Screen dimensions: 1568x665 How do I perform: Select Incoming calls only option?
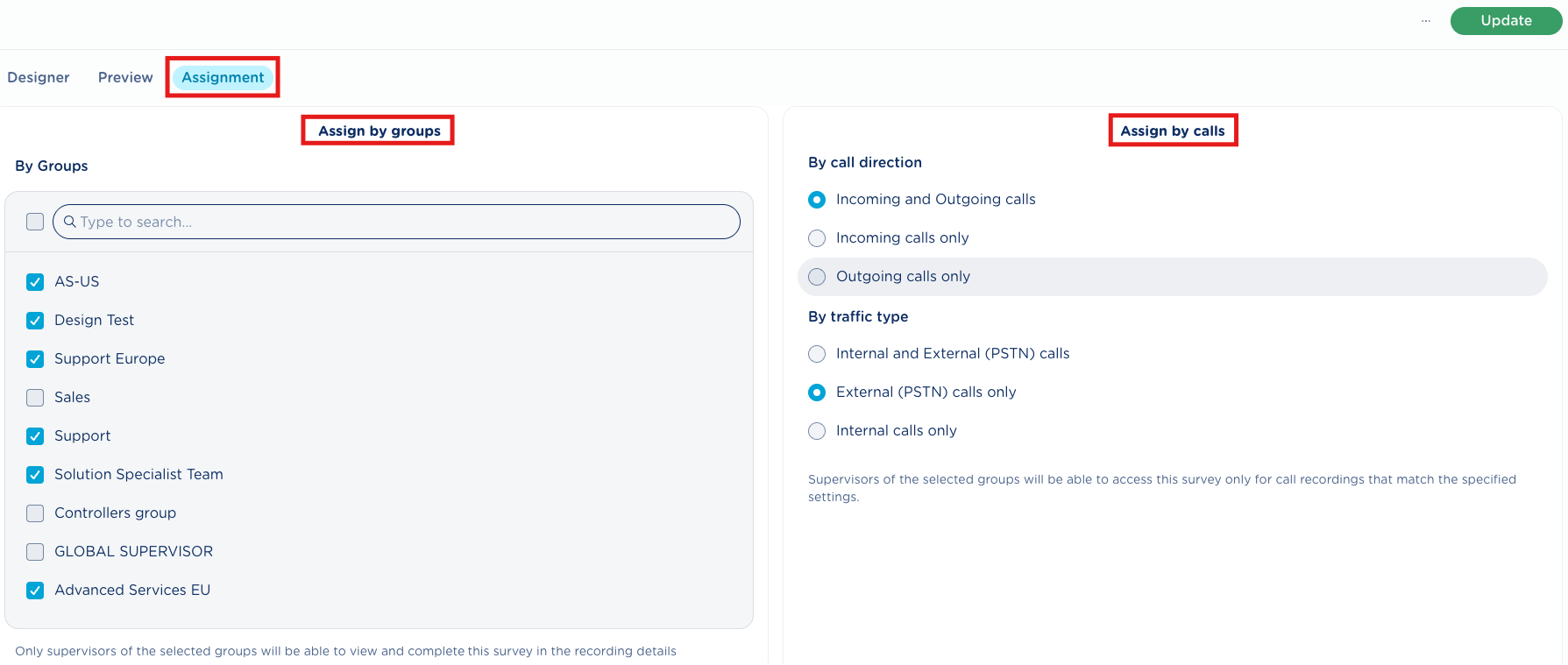817,238
